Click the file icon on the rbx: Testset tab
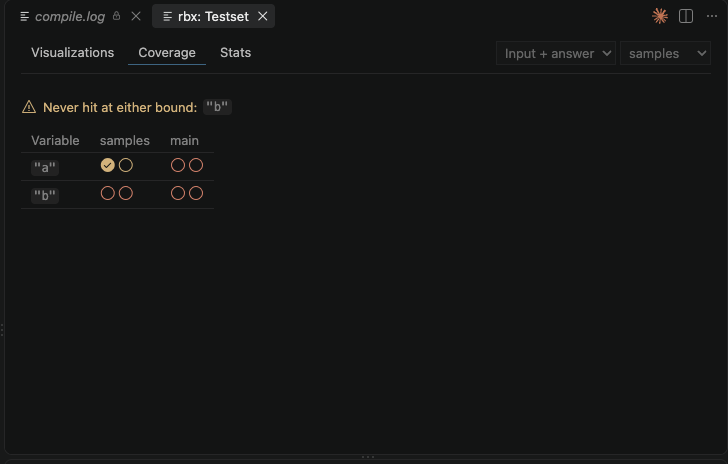The image size is (728, 464). click(x=168, y=17)
